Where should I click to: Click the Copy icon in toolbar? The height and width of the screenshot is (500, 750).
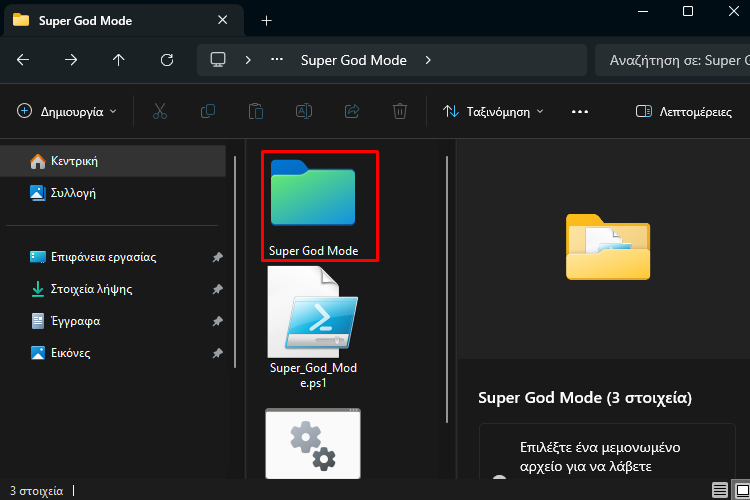pos(208,111)
